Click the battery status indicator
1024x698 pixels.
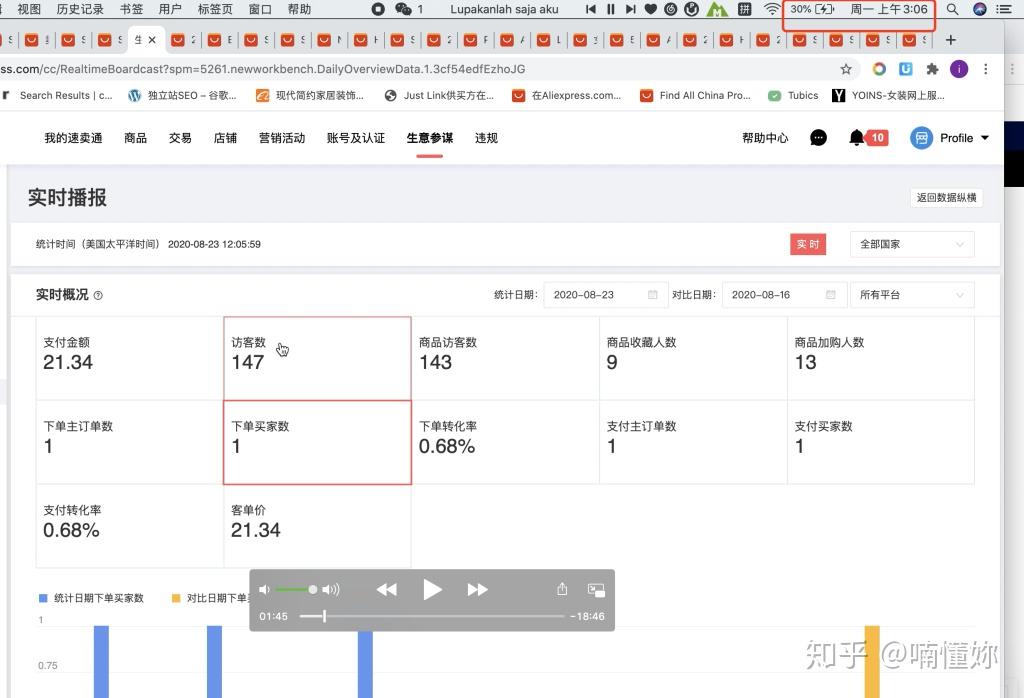coord(812,9)
